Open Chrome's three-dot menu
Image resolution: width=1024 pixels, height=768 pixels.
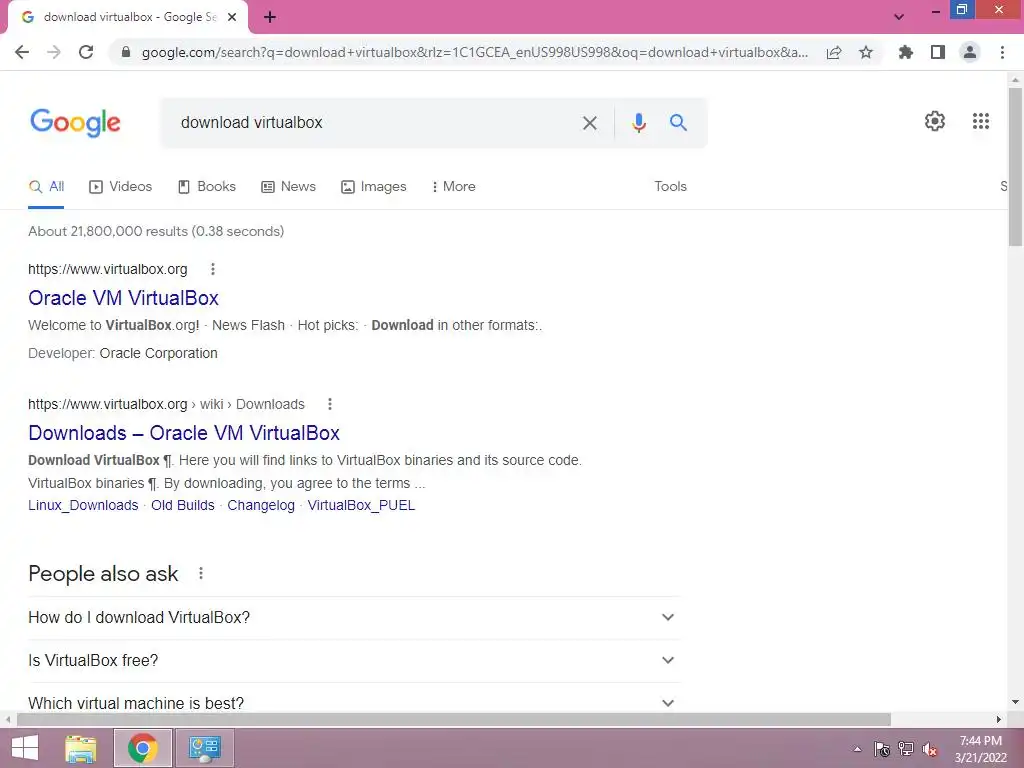[1002, 52]
